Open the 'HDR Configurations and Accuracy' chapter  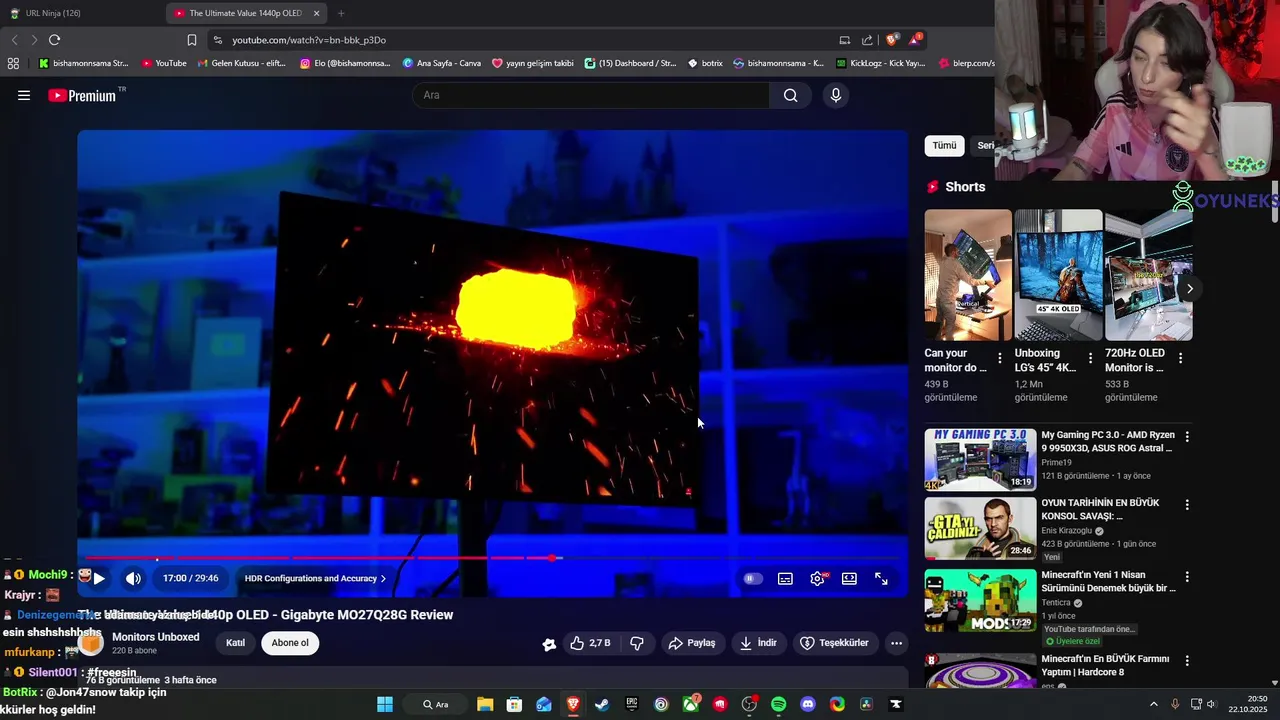tap(315, 578)
